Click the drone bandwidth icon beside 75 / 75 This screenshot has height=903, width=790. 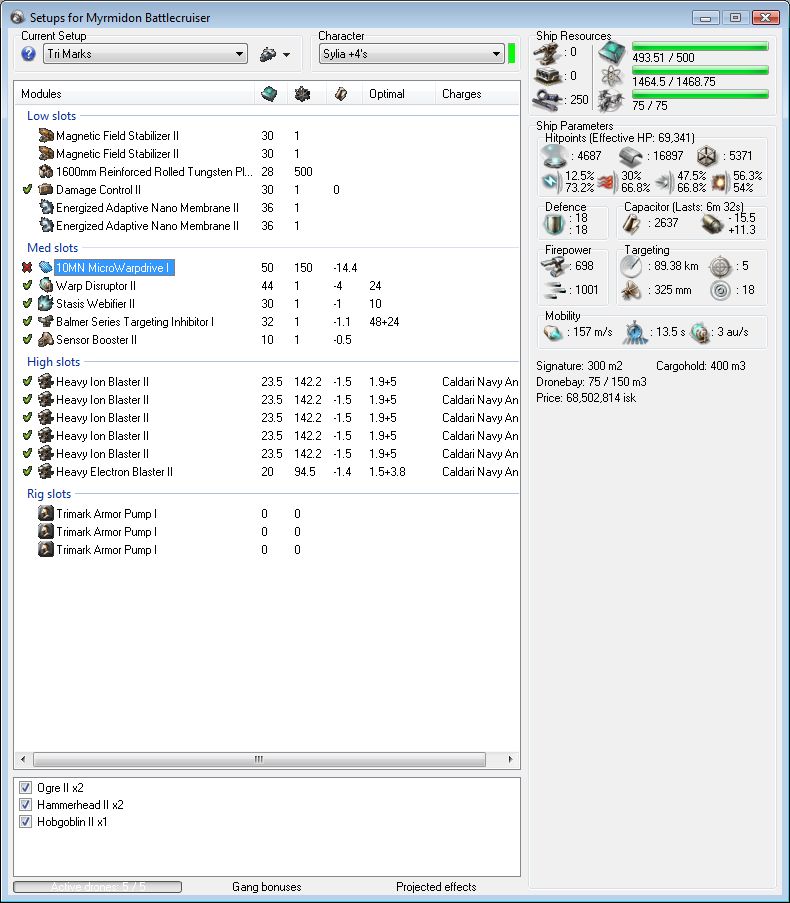(612, 101)
